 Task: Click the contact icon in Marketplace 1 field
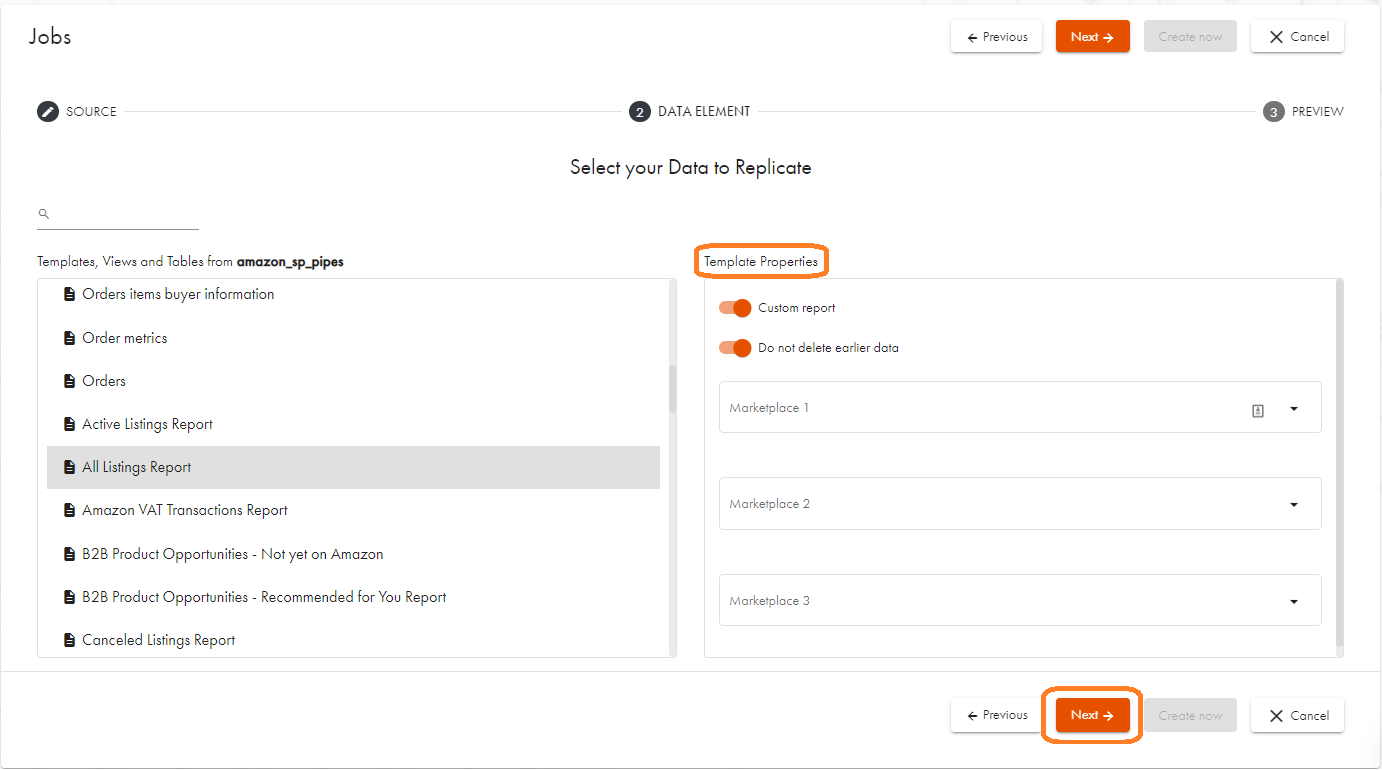1258,410
